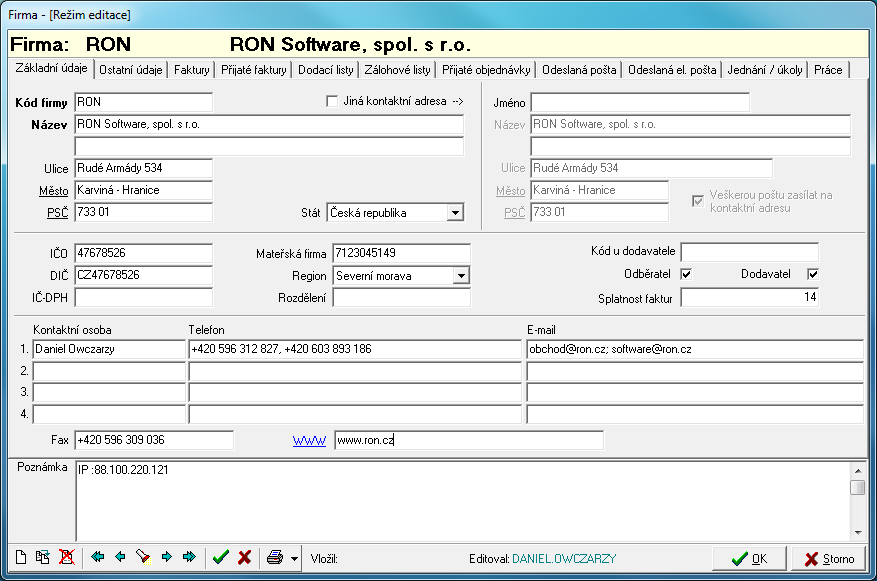The height and width of the screenshot is (581, 877).
Task: Open the WWW hyperlink
Action: point(309,441)
